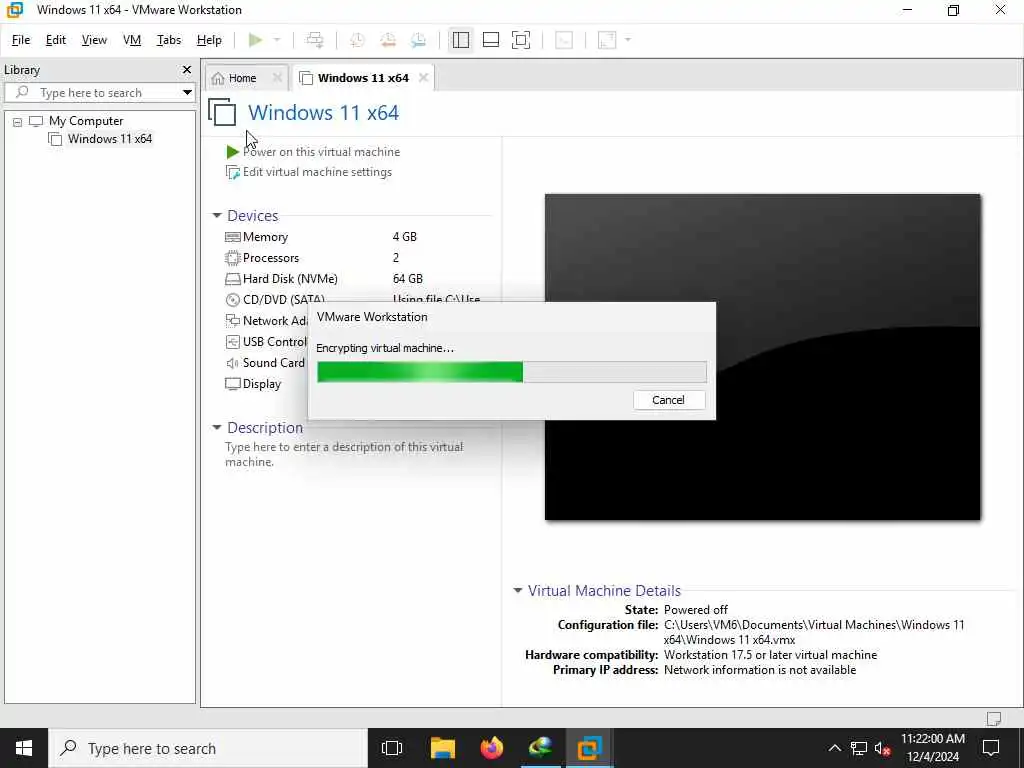
Task: Open the stretch mode dropdown arrow
Action: coord(628,40)
